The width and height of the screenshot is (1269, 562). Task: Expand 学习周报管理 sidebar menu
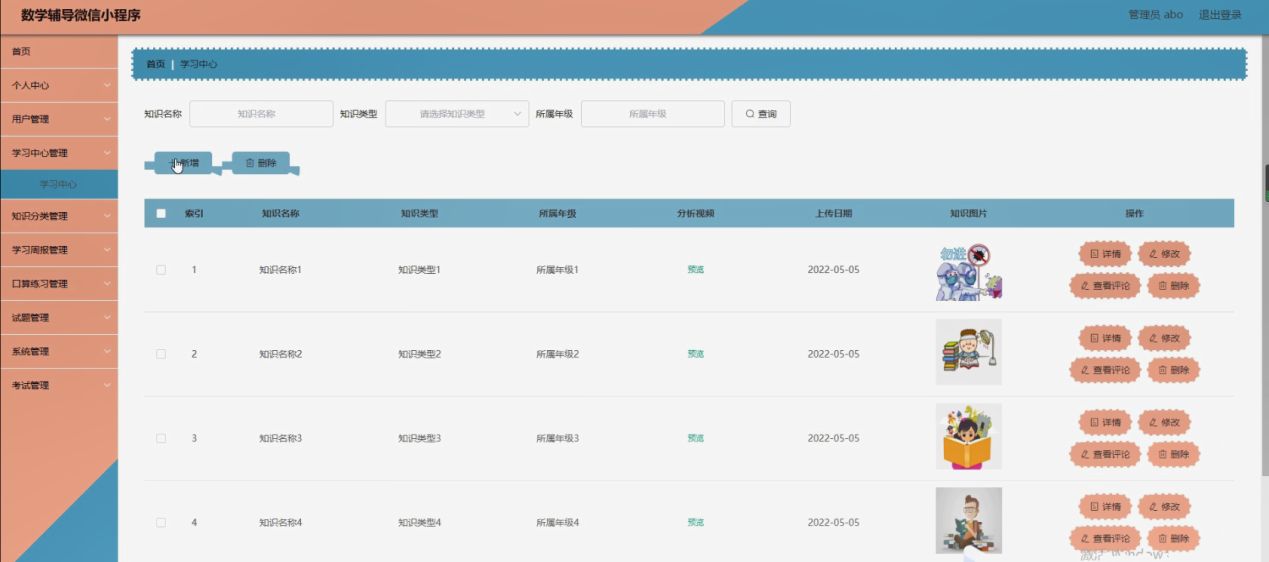[59, 250]
